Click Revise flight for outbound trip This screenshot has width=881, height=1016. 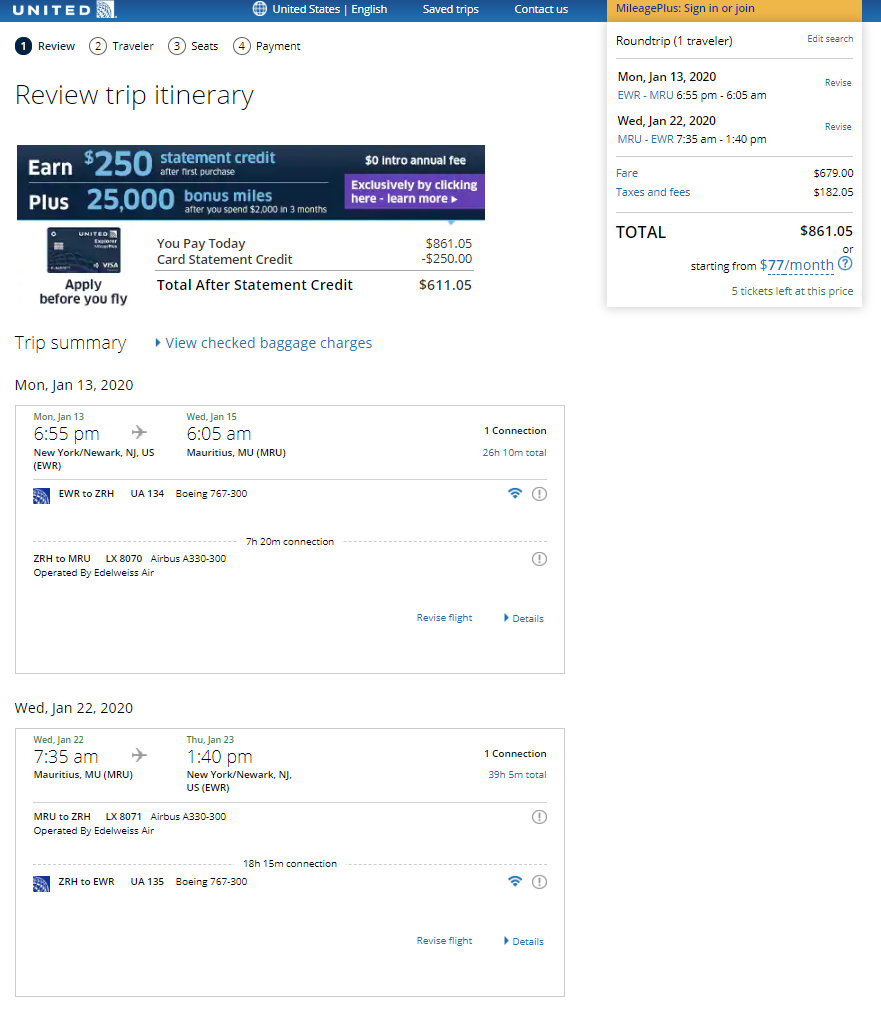pyautogui.click(x=444, y=618)
